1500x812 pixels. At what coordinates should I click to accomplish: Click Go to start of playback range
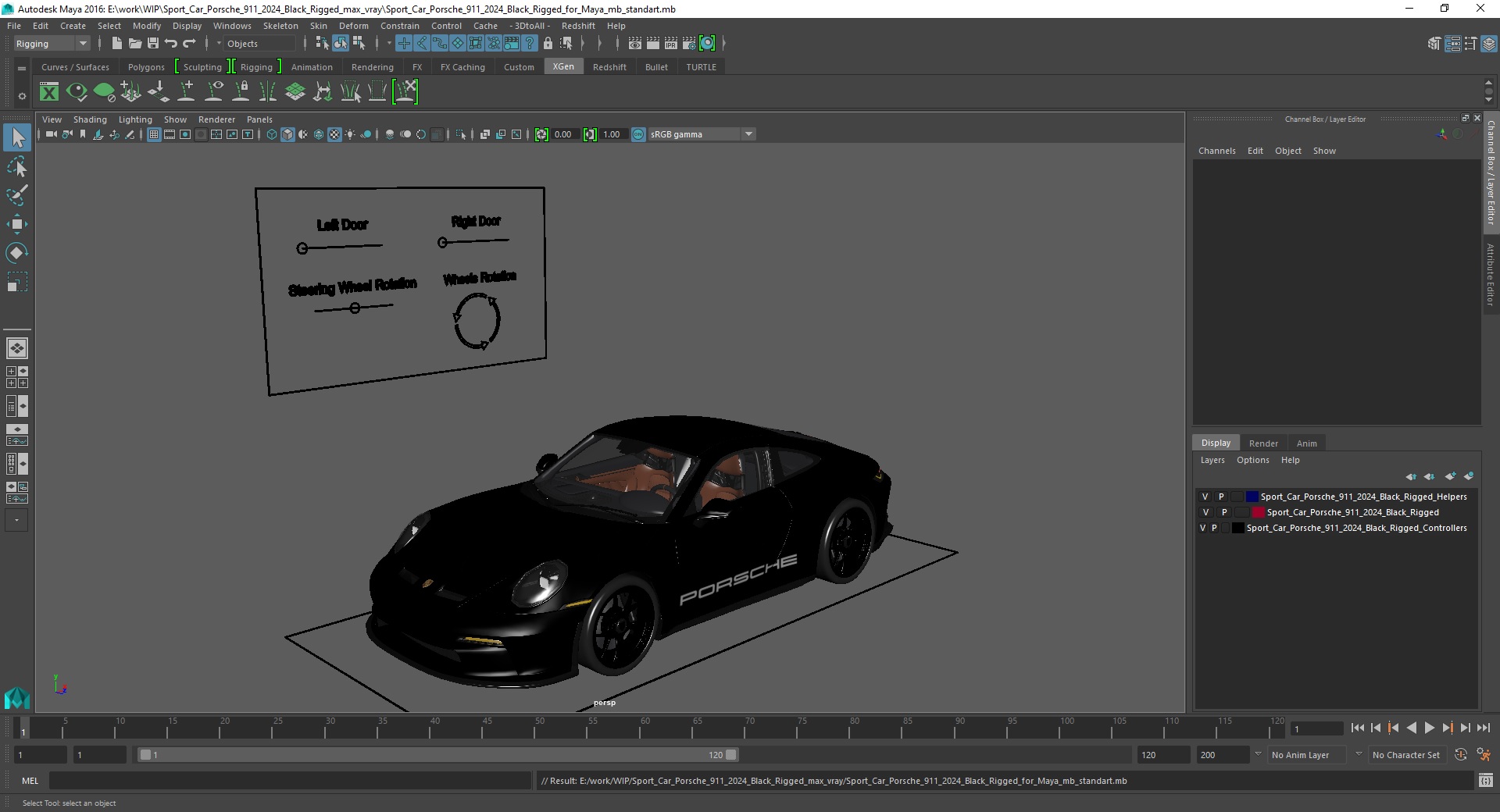(x=1358, y=728)
